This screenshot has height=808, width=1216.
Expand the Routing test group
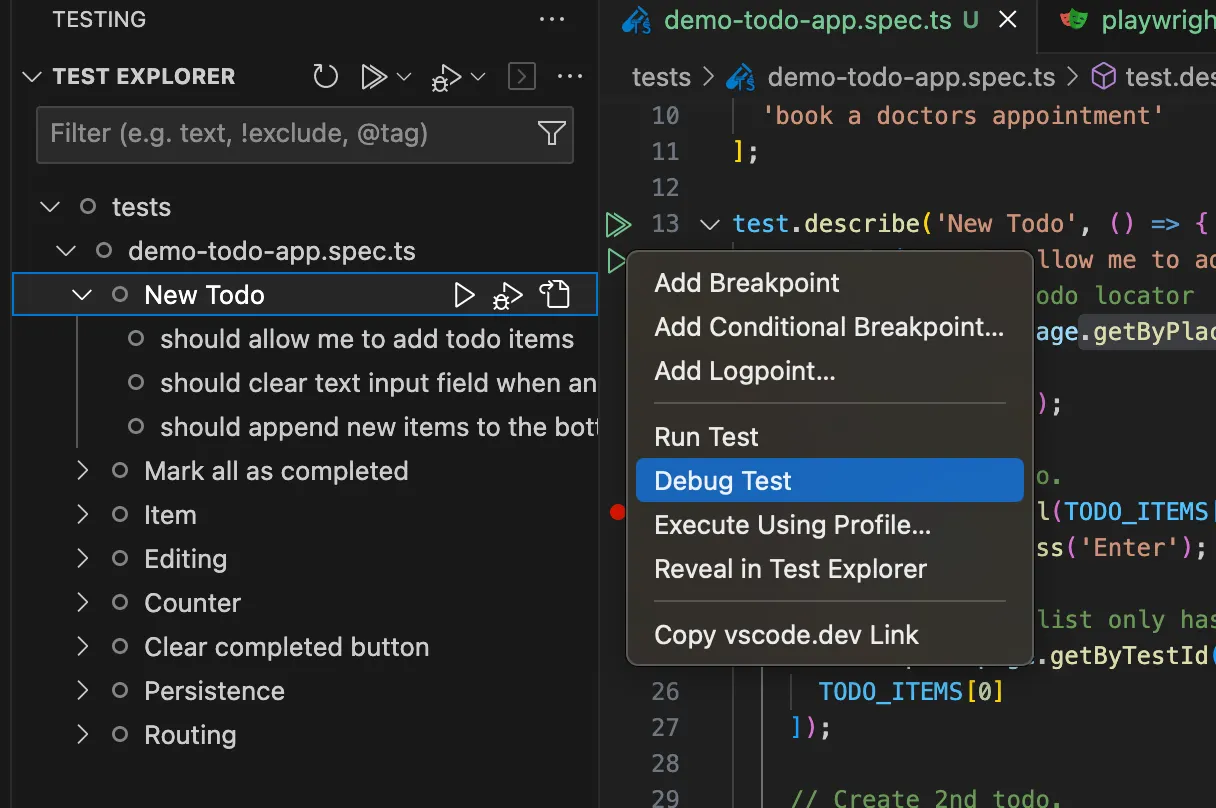coord(82,735)
